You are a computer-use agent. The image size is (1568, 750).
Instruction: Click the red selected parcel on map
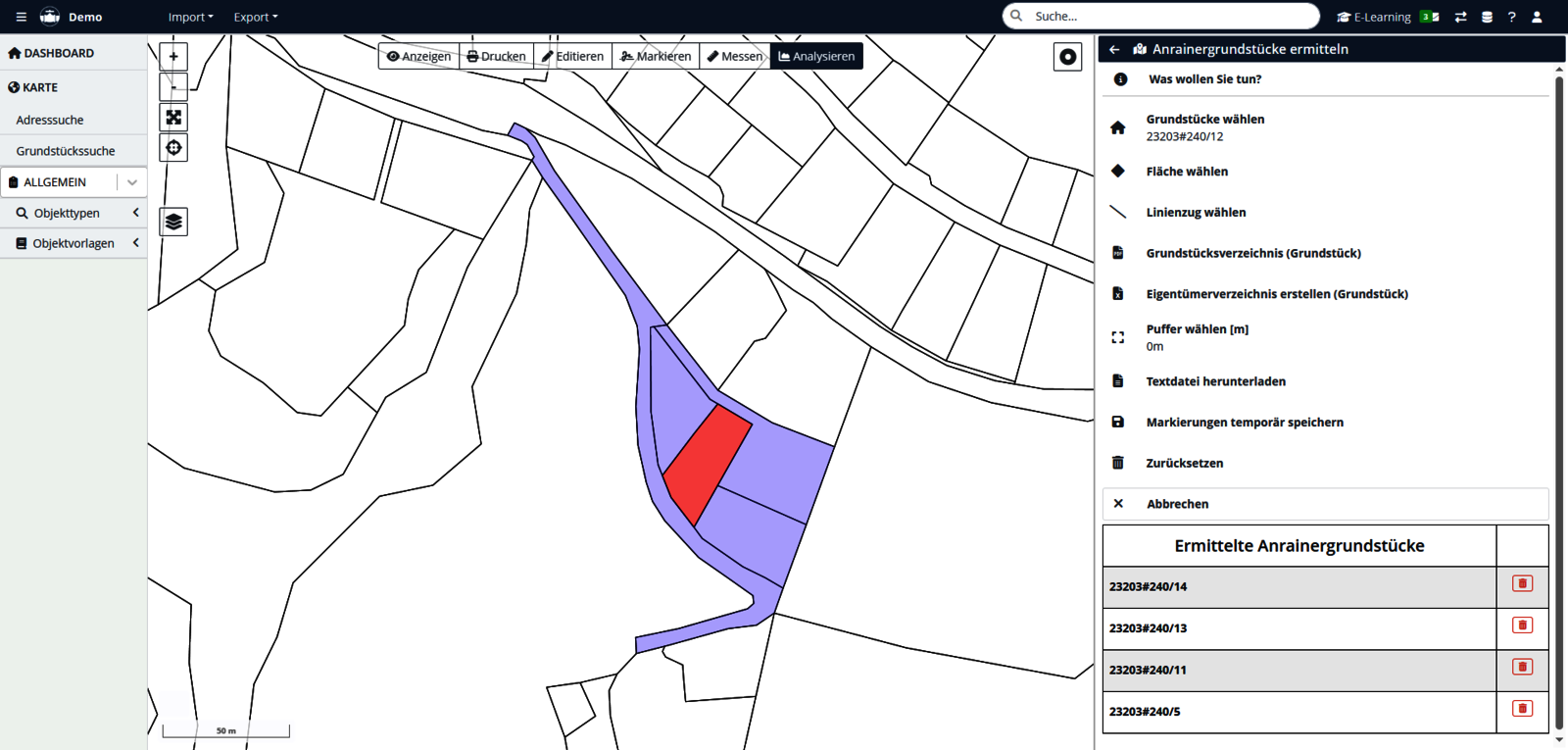[x=708, y=463]
